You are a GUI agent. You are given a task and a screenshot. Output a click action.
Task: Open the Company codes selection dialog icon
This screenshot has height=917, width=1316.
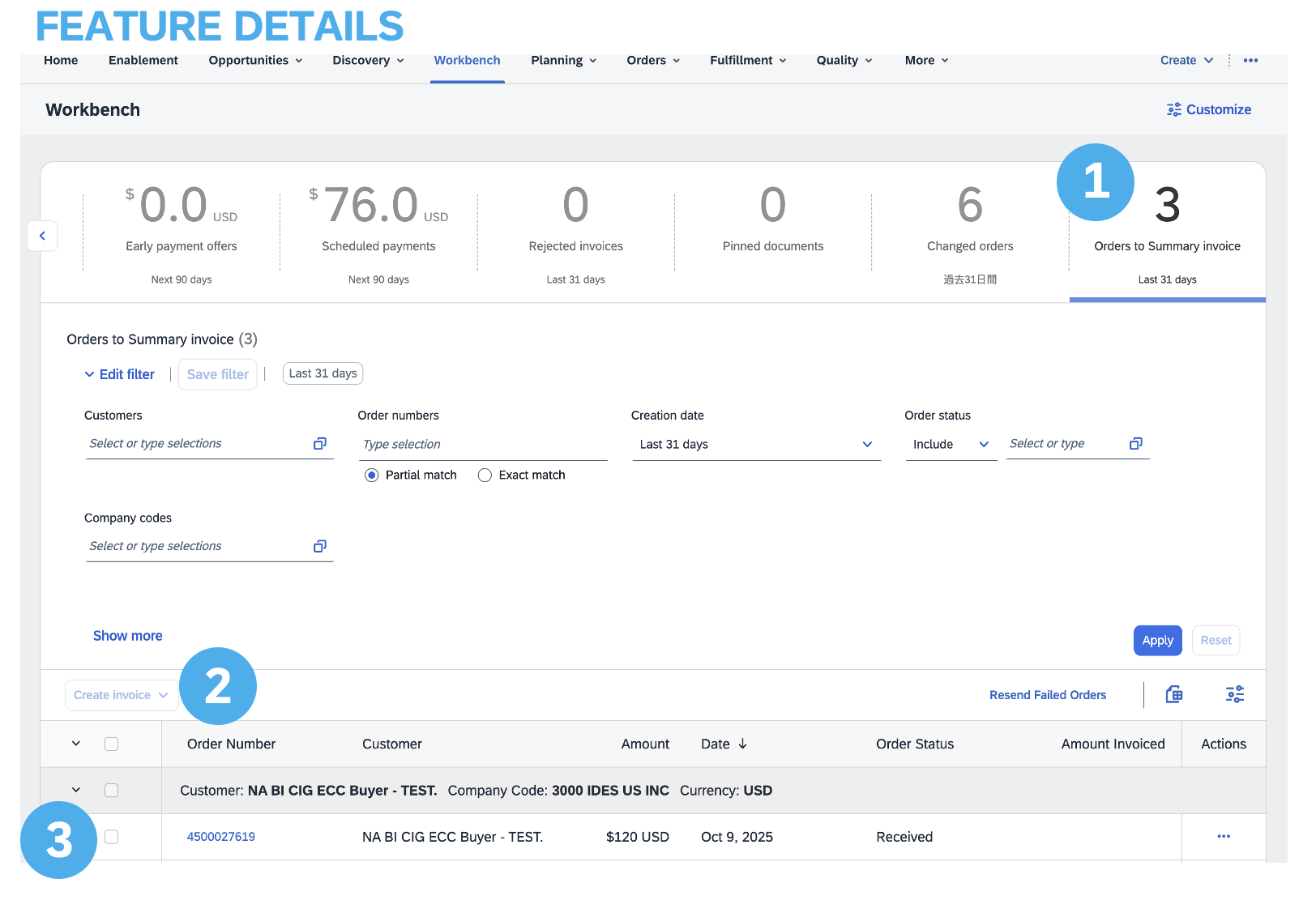320,546
